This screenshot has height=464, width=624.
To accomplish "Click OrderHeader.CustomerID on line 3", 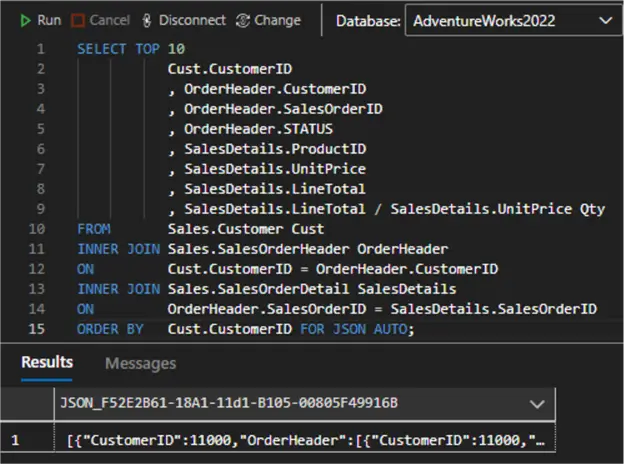I will 275,89.
